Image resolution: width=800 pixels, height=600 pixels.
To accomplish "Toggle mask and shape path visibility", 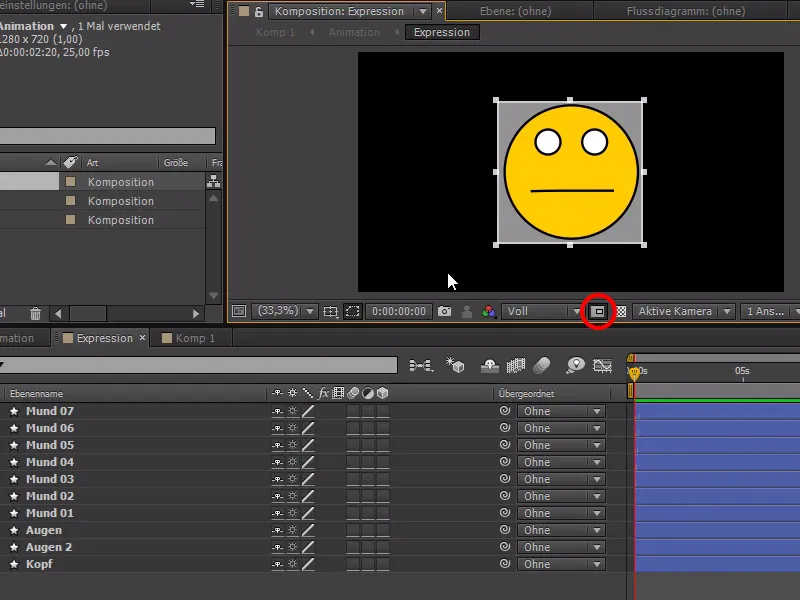I will pyautogui.click(x=353, y=311).
